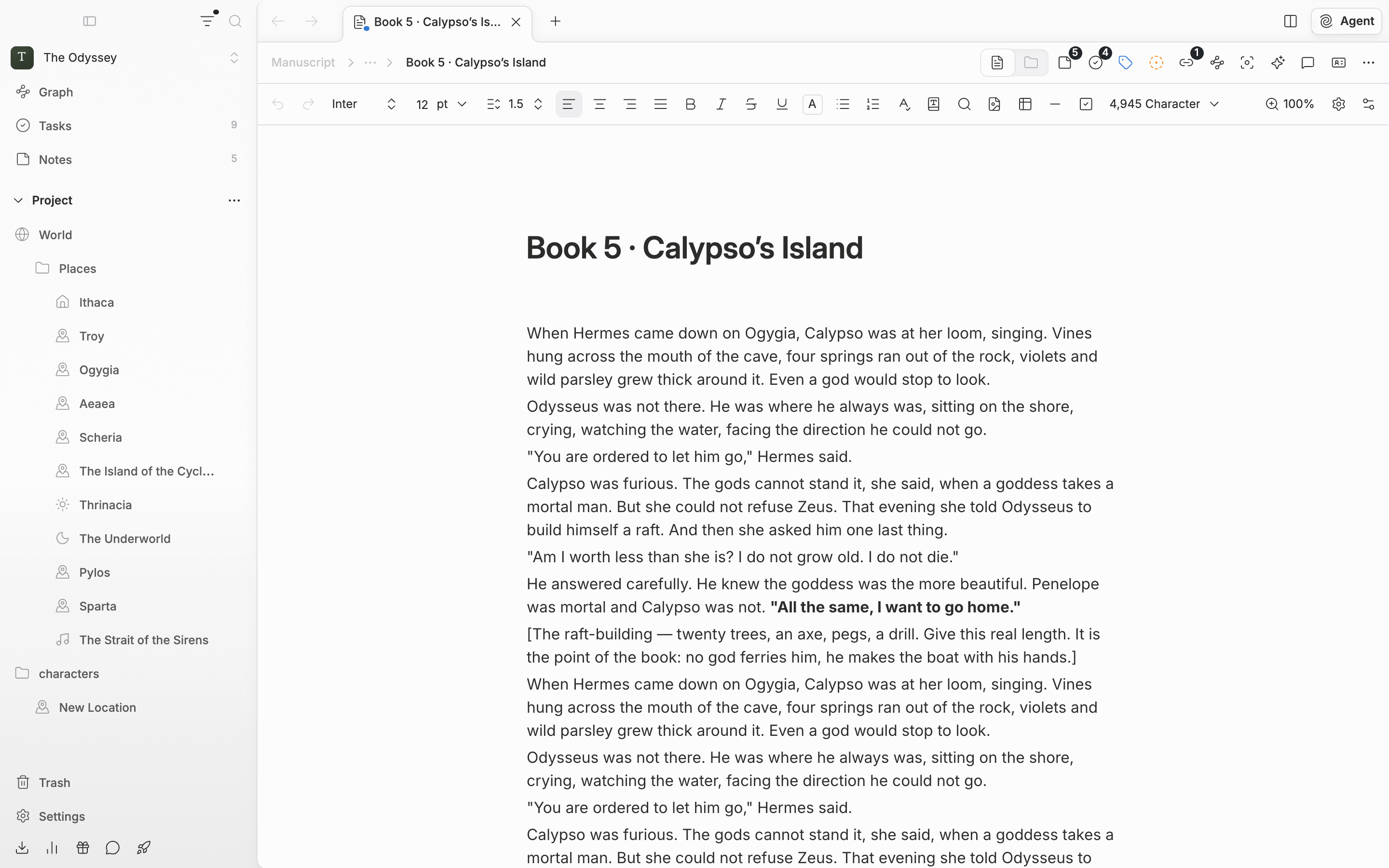Open the comments icon in toolbar
Screen dimensions: 1389x868
tap(1308, 63)
